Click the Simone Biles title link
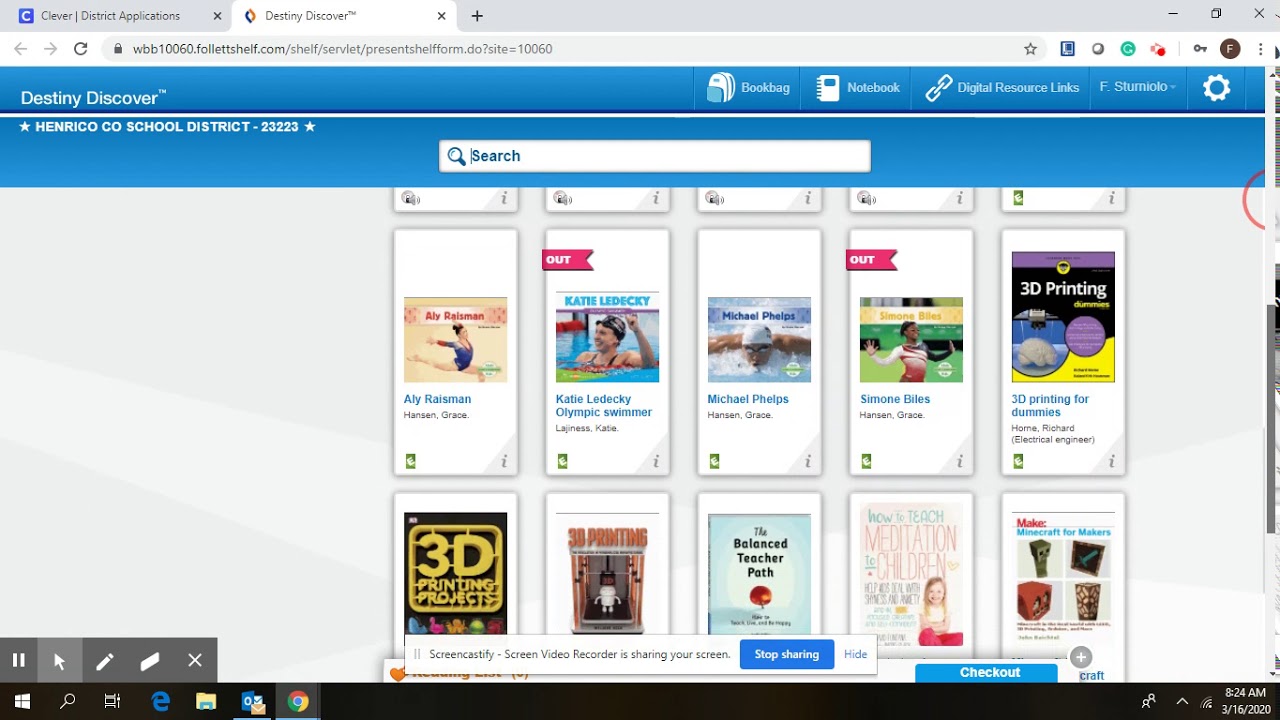This screenshot has width=1280, height=720. 895,399
